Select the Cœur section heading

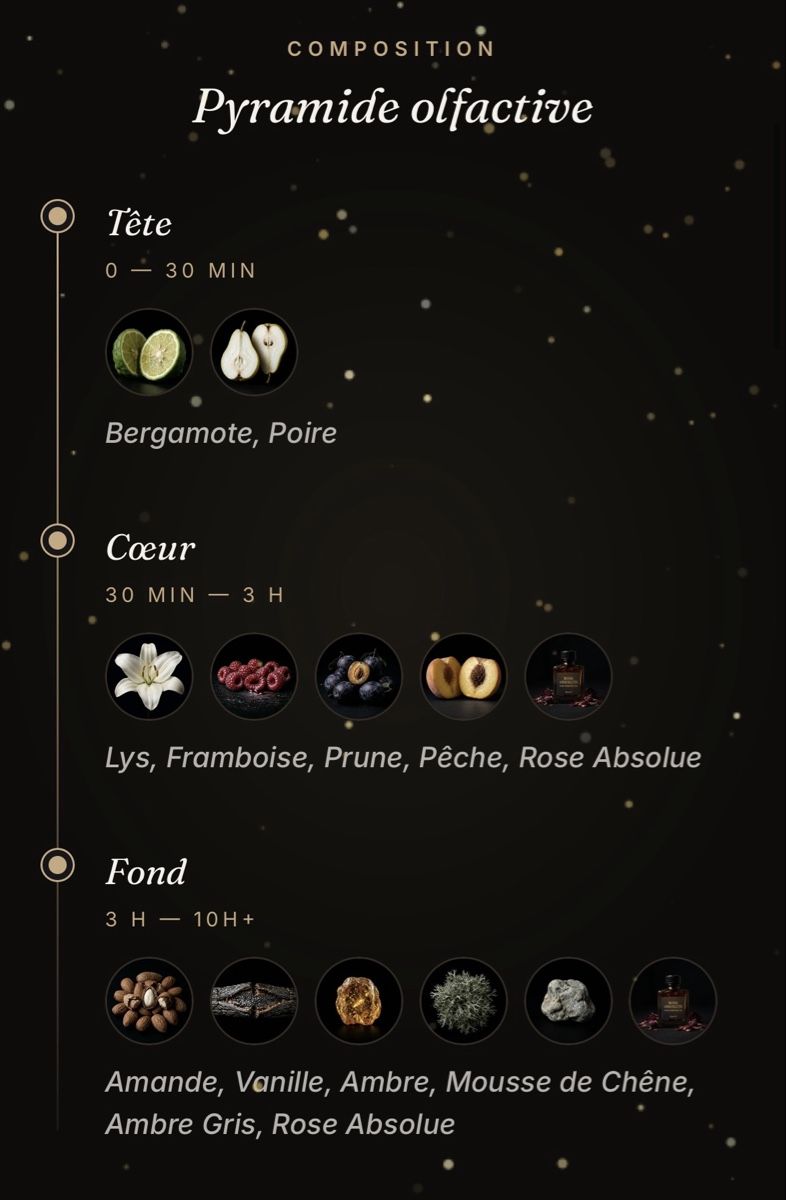[x=151, y=548]
